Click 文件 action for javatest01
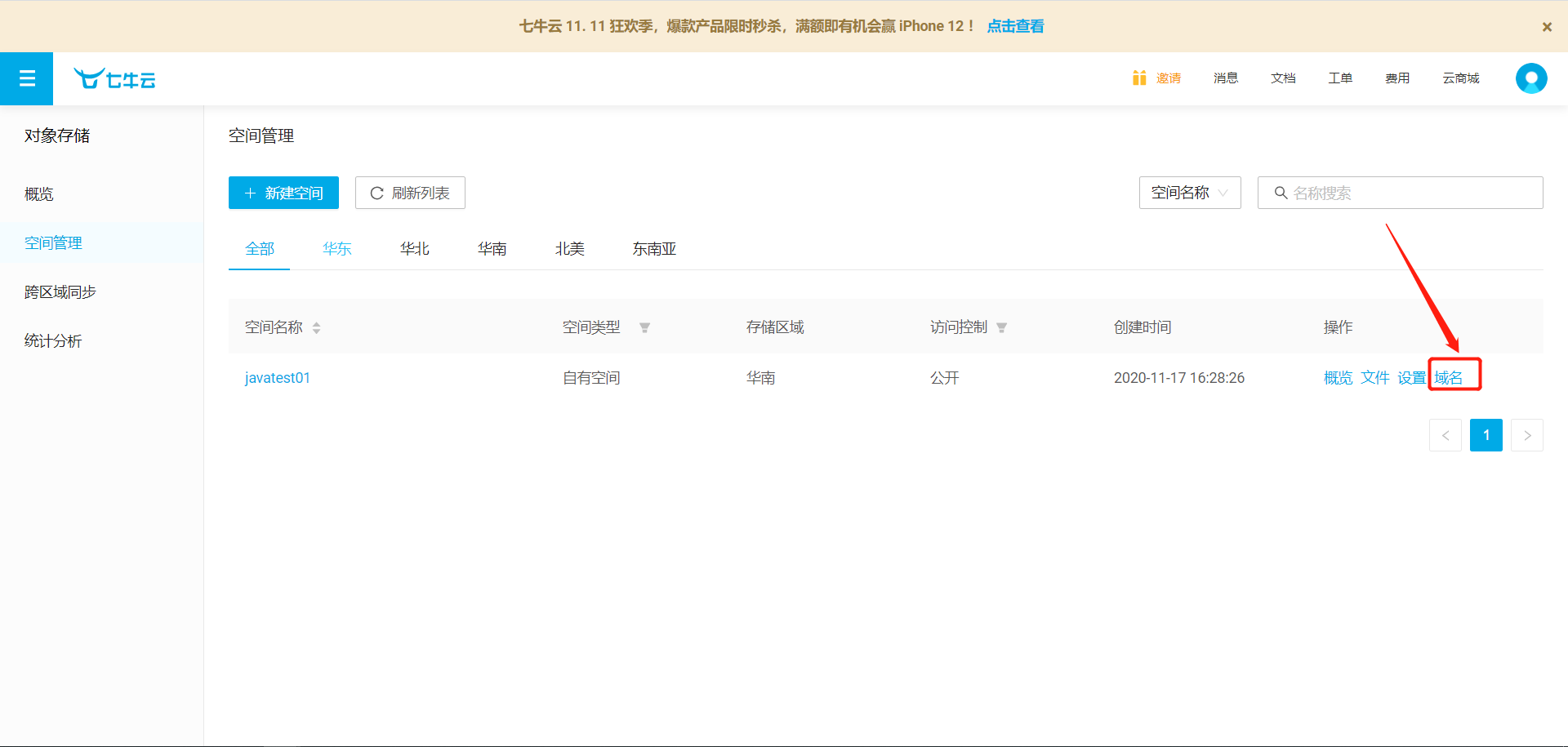Viewport: 1568px width, 747px height. [1375, 378]
